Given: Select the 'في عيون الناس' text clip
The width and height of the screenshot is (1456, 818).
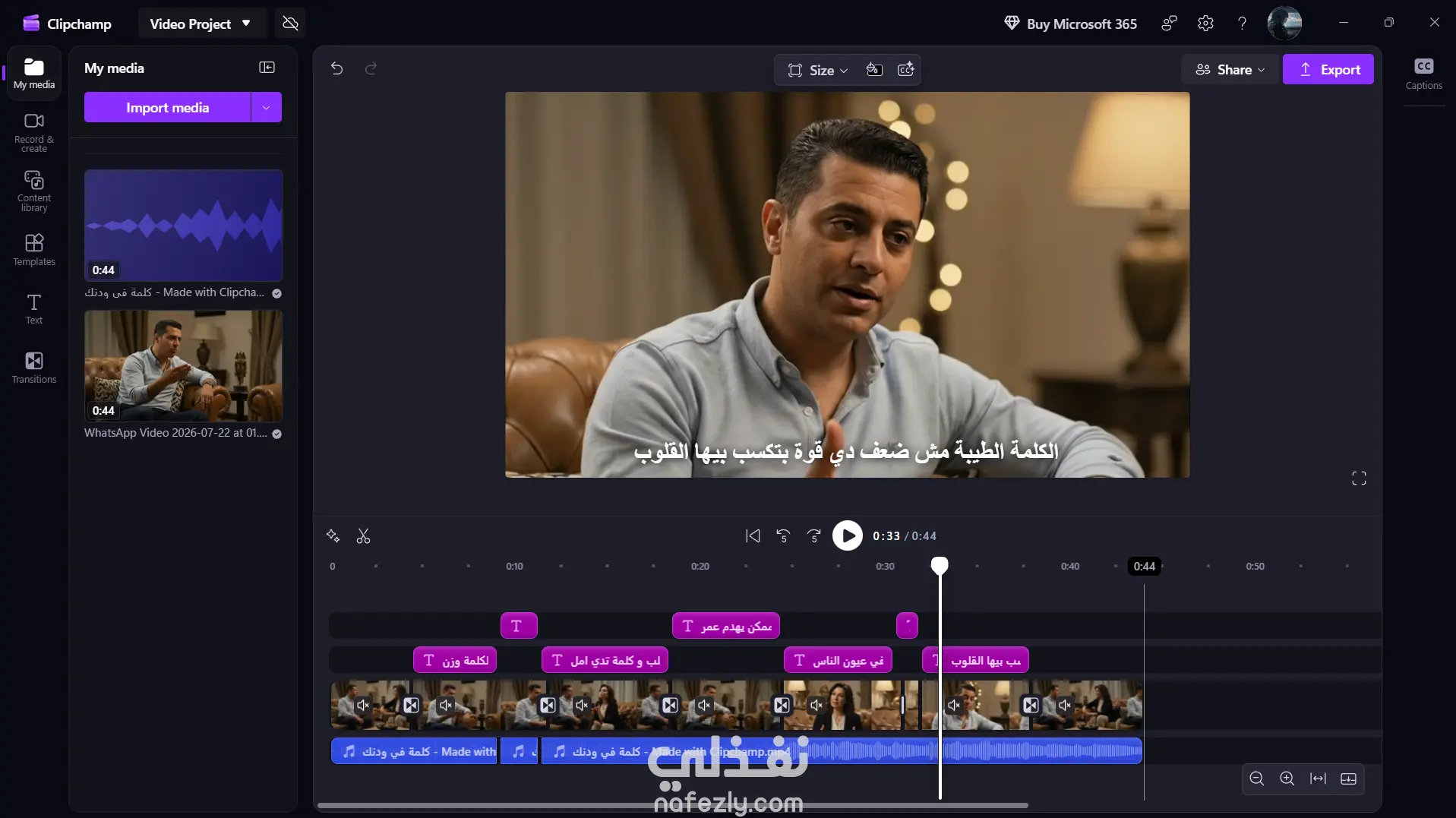Looking at the screenshot, I should [x=838, y=660].
